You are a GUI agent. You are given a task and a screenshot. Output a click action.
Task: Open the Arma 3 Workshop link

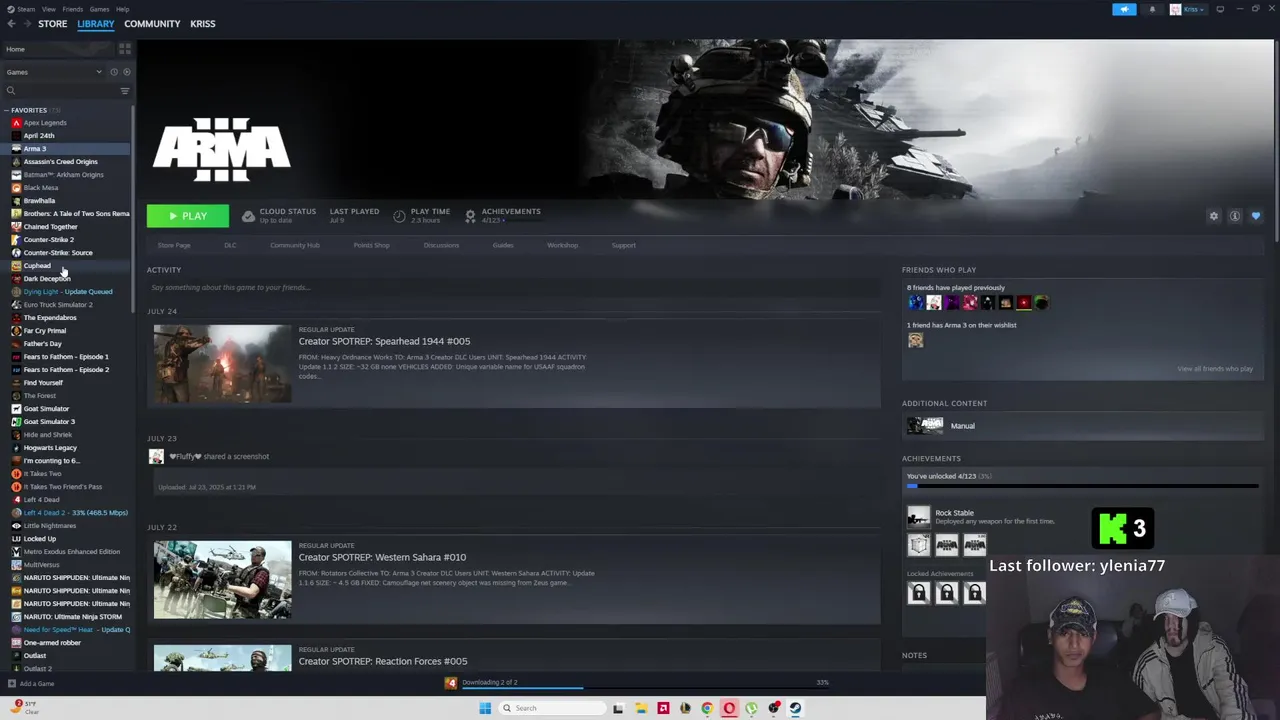[562, 245]
